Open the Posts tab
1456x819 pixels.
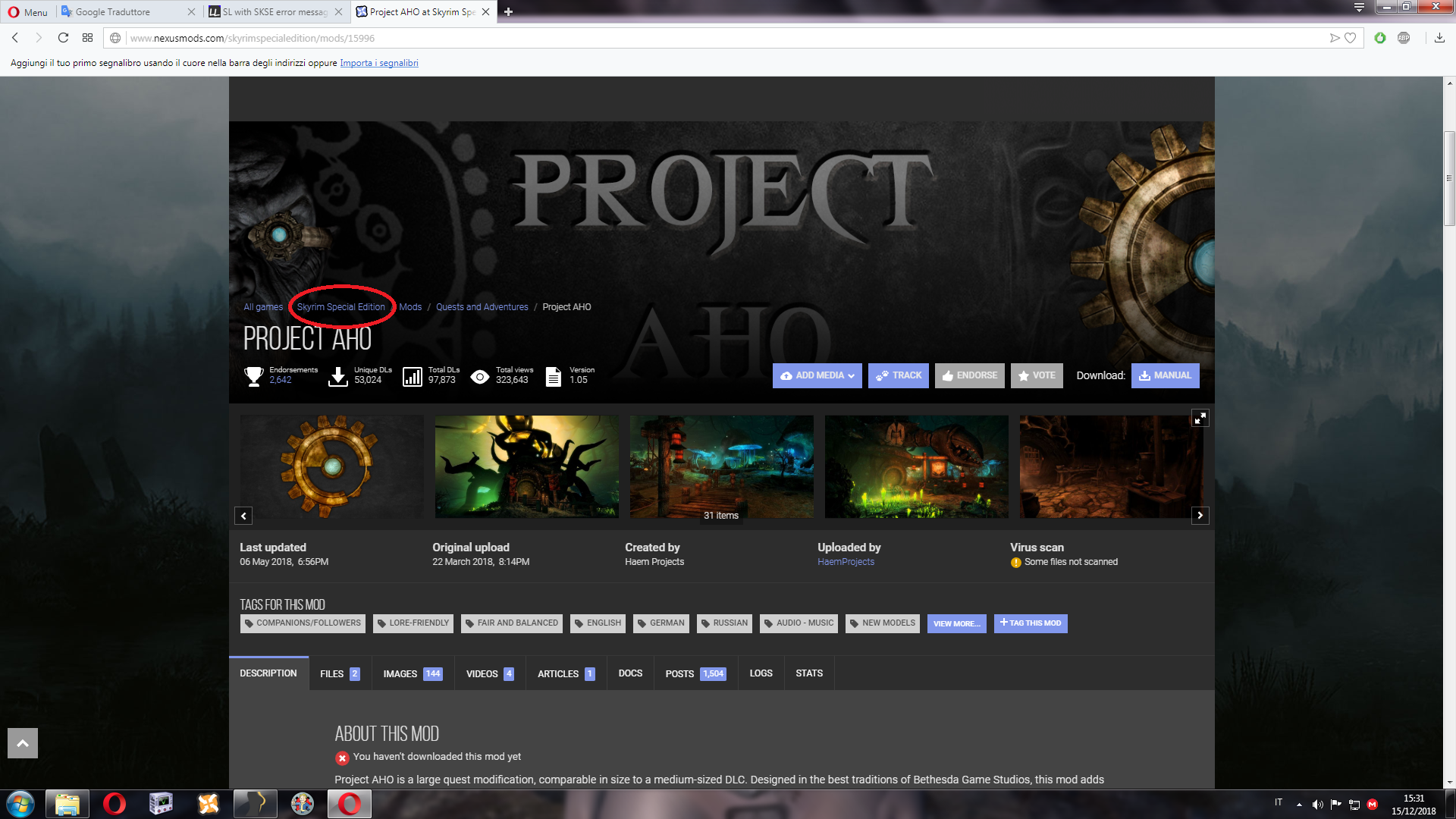(695, 673)
